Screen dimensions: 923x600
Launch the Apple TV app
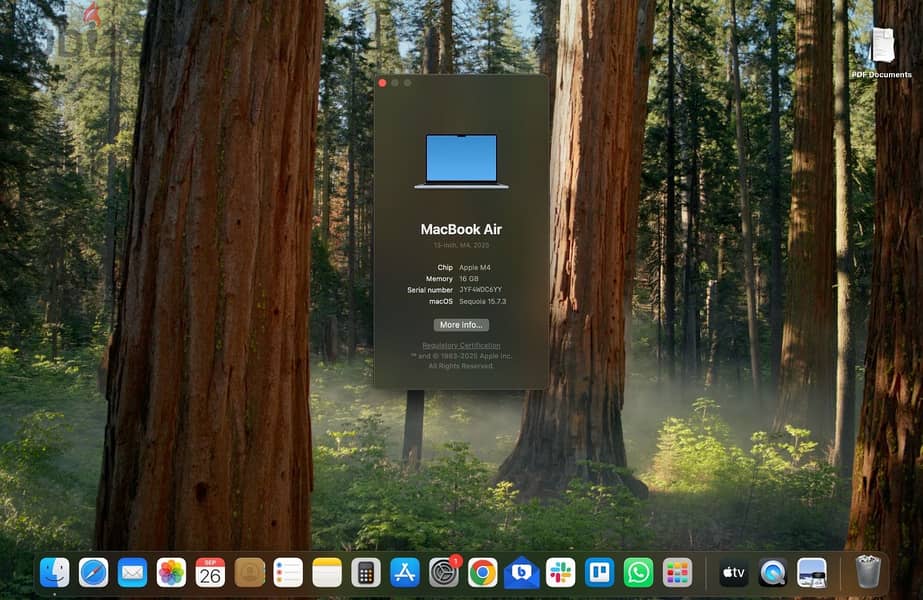733,572
